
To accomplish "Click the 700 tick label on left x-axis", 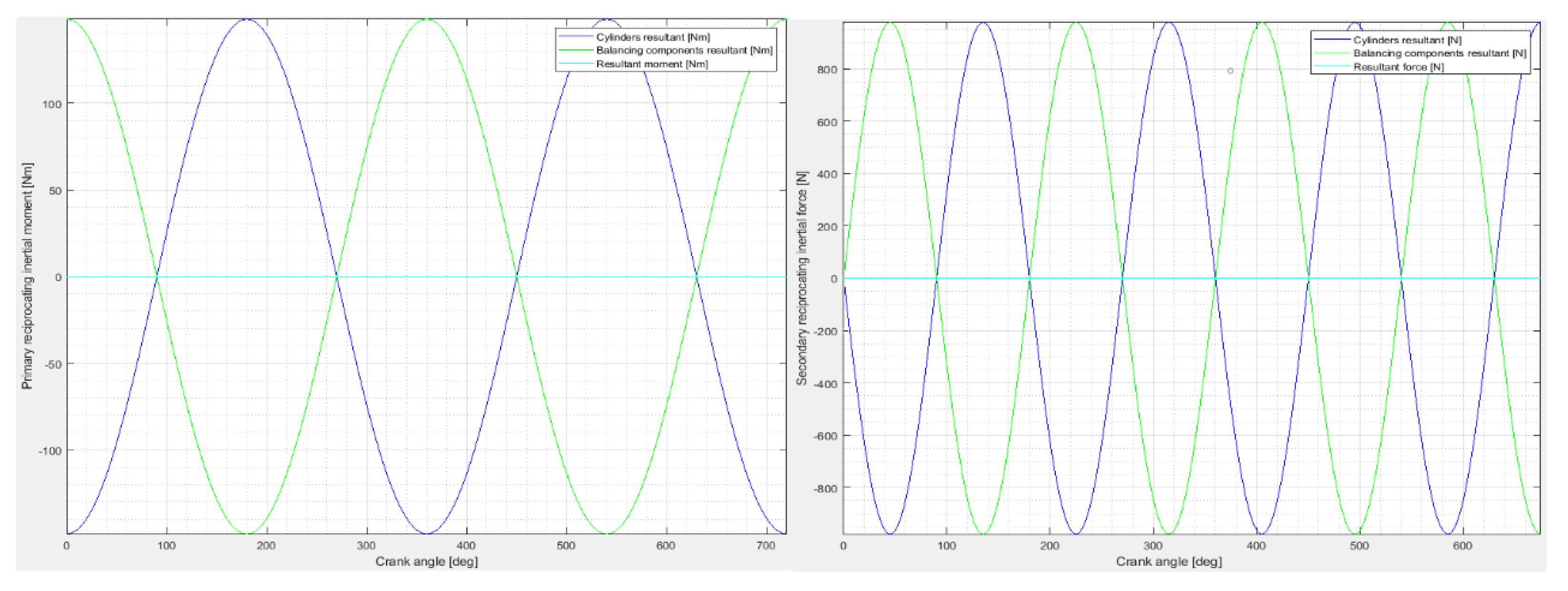I will tap(765, 546).
